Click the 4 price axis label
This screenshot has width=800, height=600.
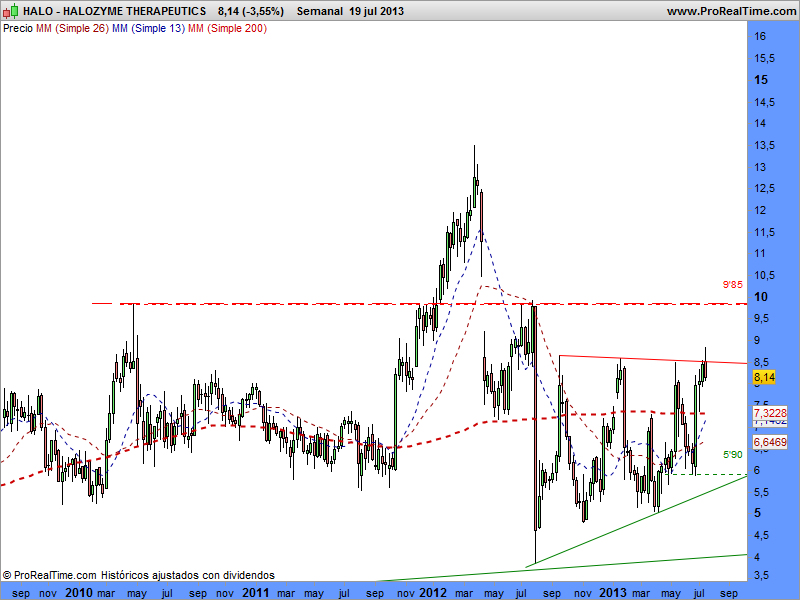tap(757, 557)
